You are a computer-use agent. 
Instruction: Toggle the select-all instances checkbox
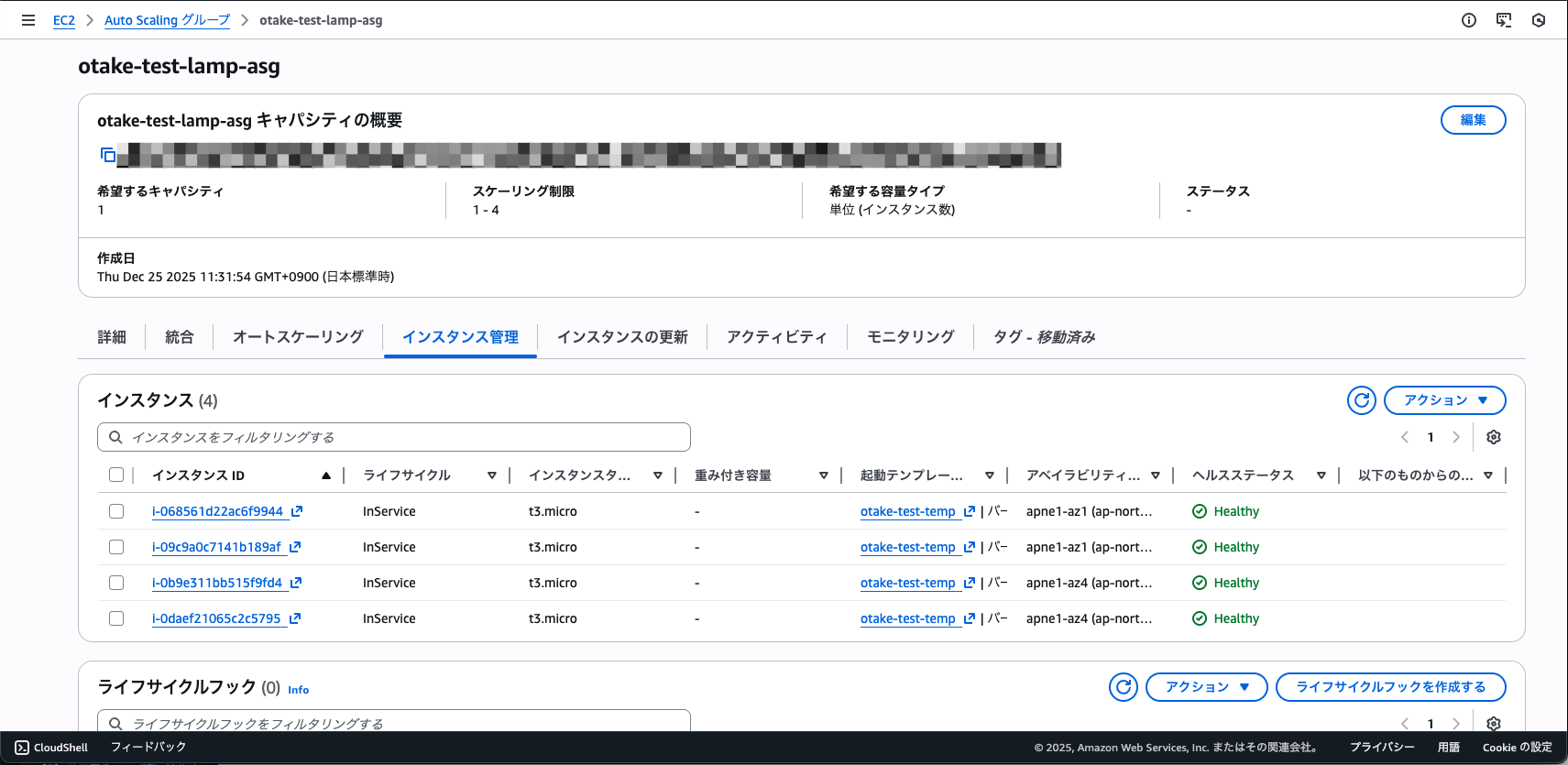pyautogui.click(x=116, y=475)
